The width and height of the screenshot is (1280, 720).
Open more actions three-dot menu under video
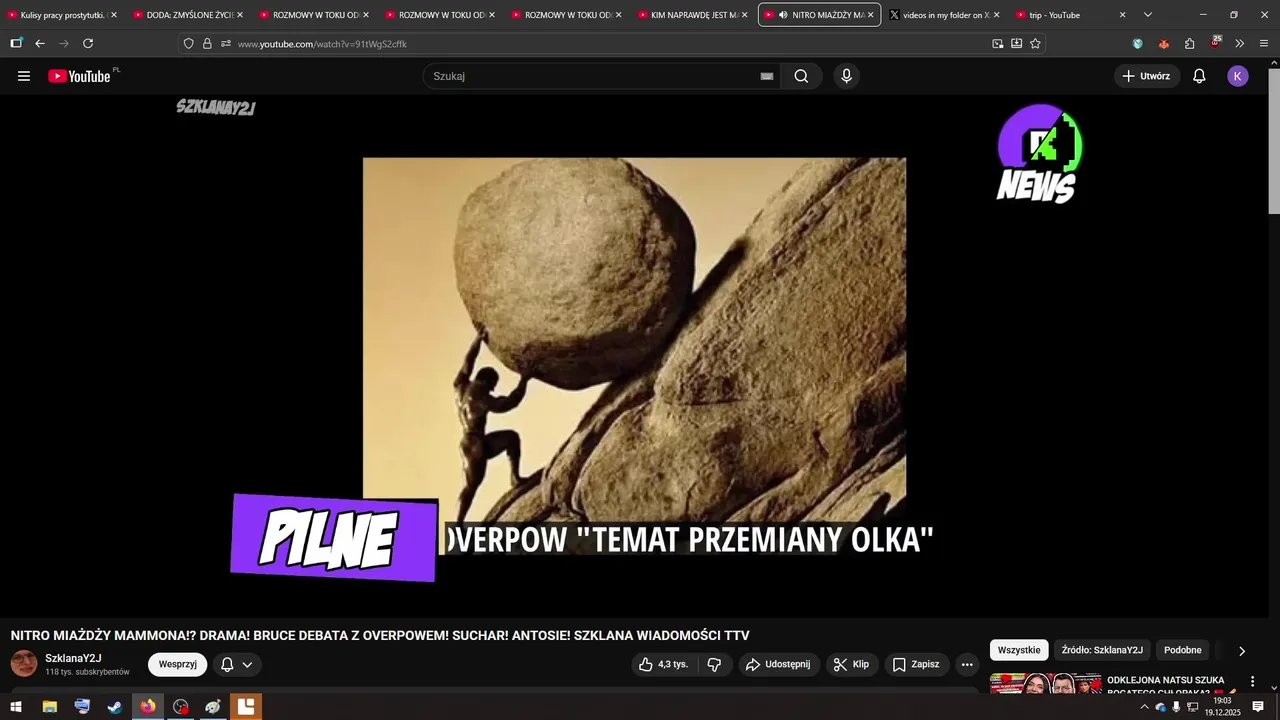[967, 664]
